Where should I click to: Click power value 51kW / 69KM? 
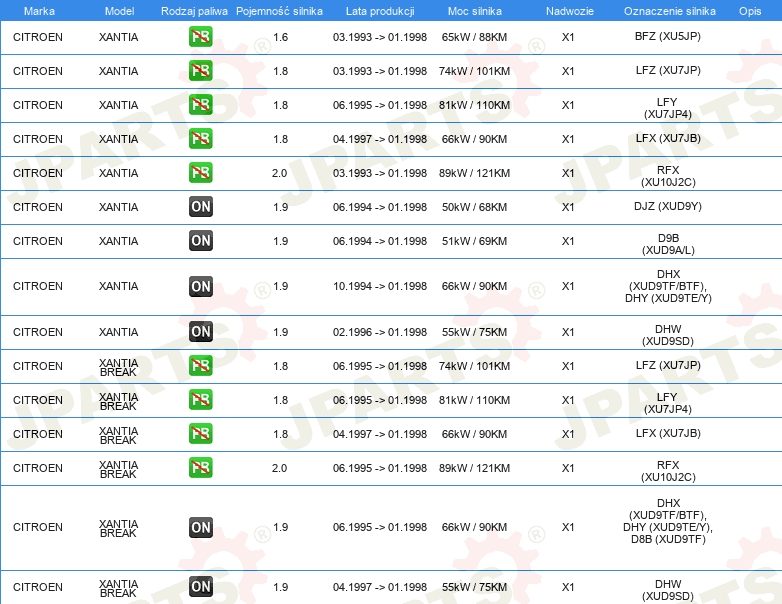pyautogui.click(x=474, y=241)
